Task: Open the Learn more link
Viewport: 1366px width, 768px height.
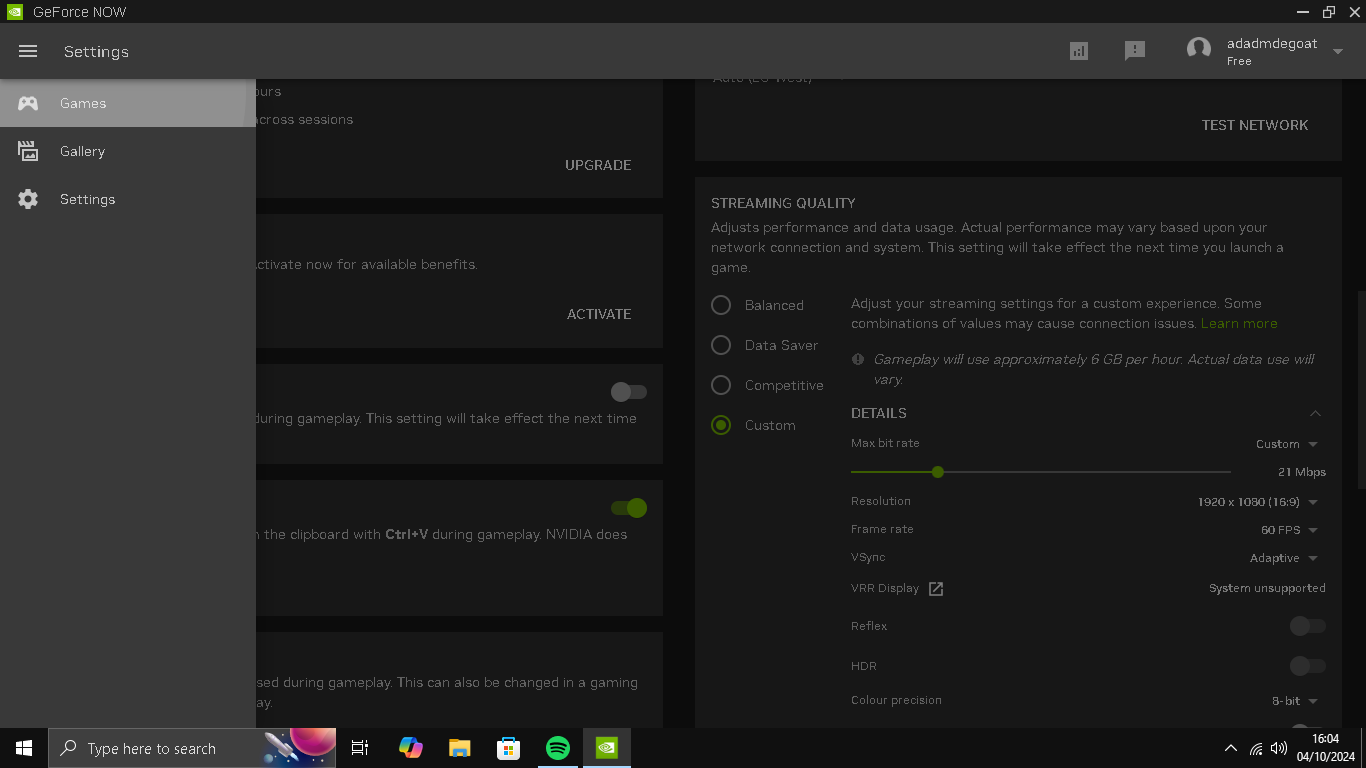Action: (x=1239, y=323)
